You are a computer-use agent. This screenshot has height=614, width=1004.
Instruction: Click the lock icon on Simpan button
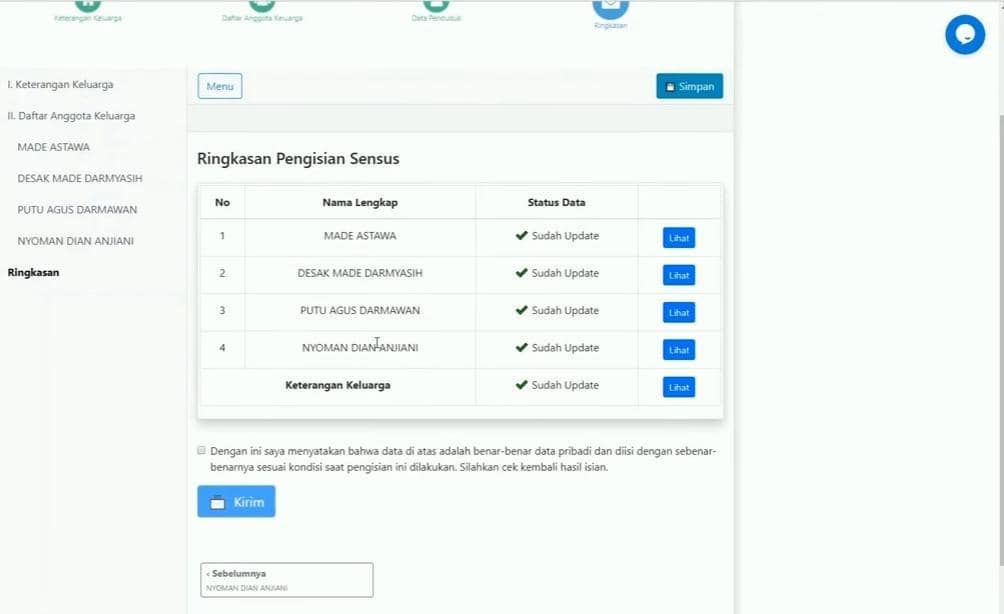coord(670,86)
